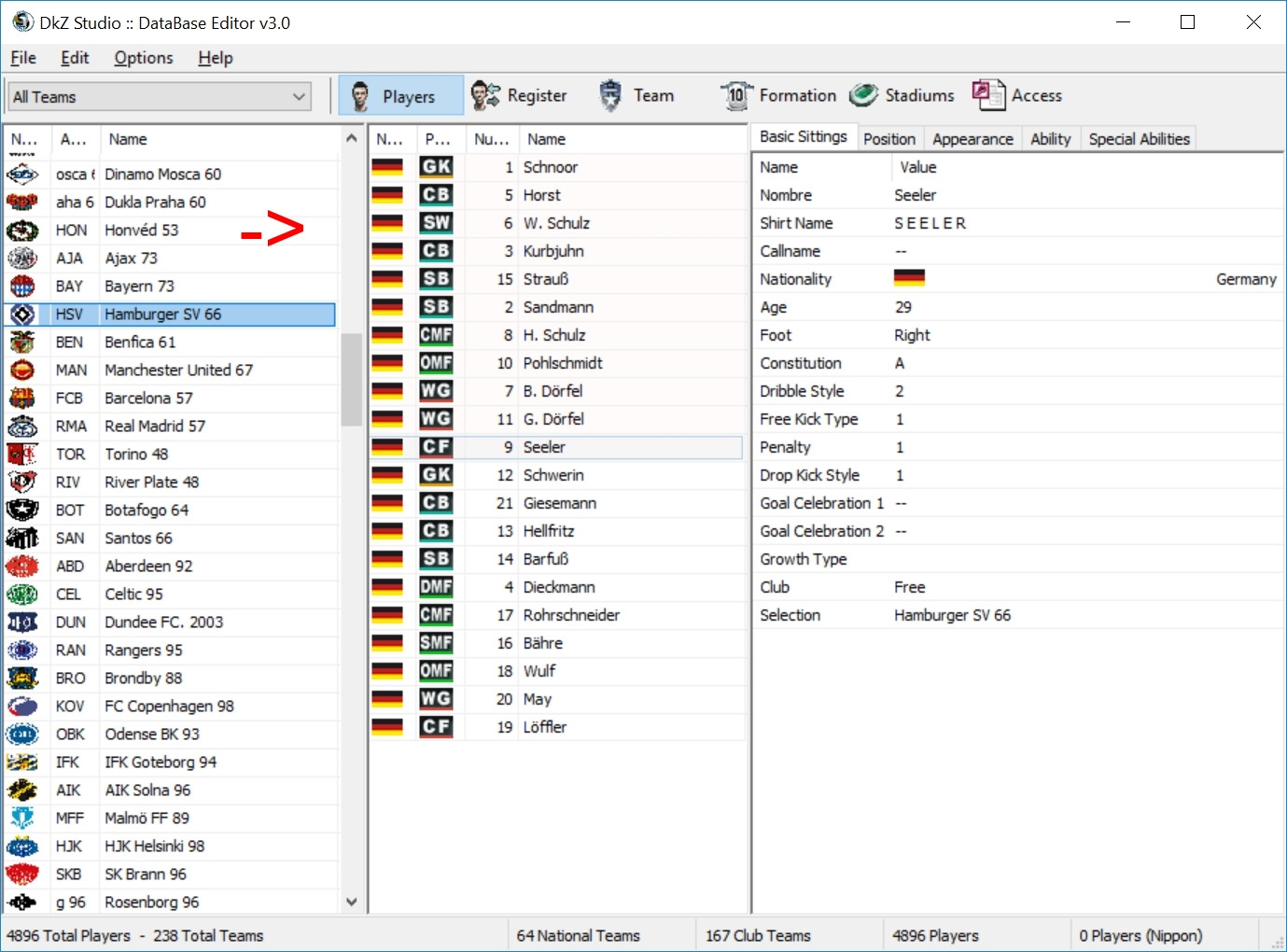Click the Manchester United 67 crest
The width and height of the screenshot is (1287, 952).
coord(22,371)
